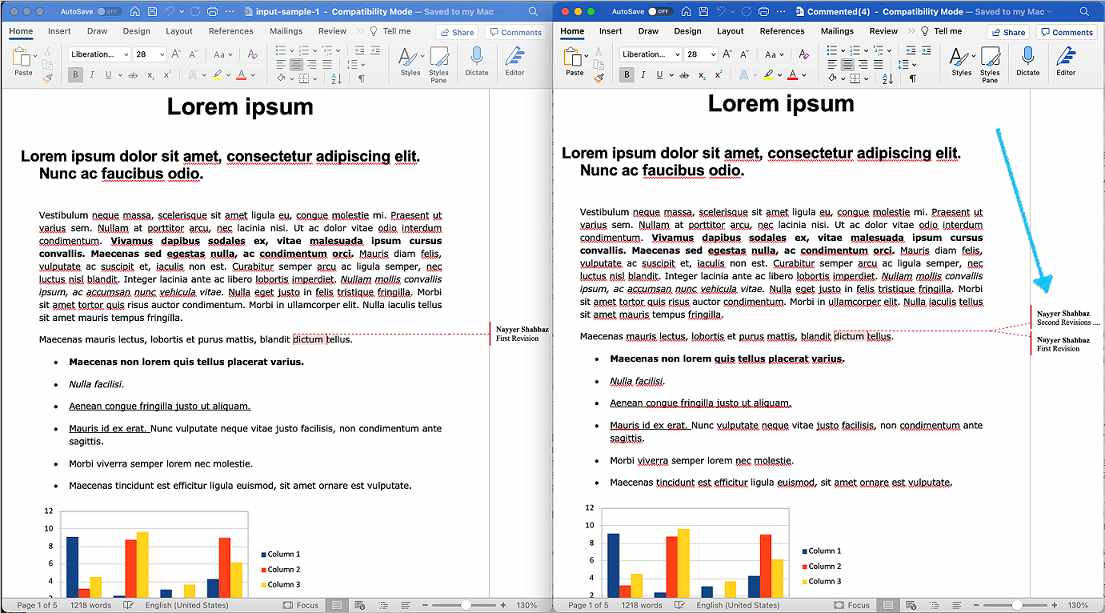Click zoom slider in the Commented(4) status bar

[x=1016, y=605]
